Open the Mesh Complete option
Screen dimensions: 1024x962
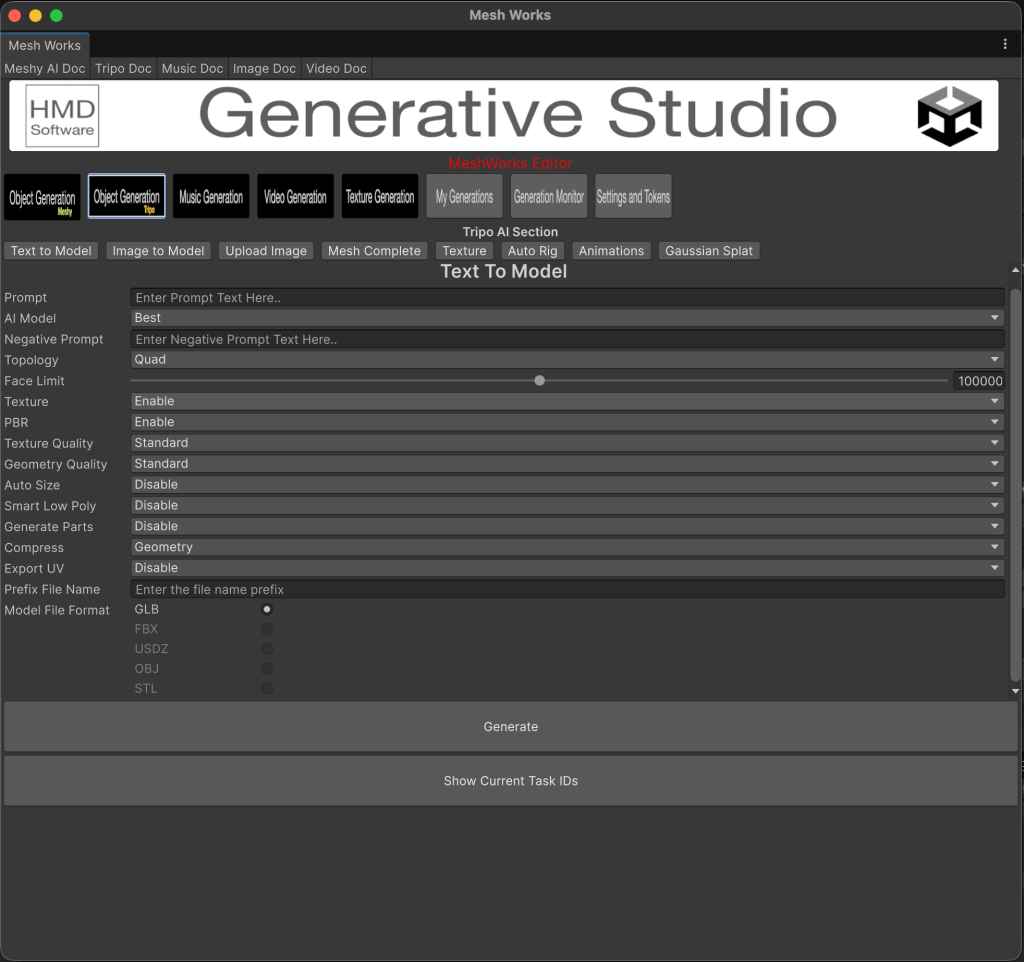[374, 251]
